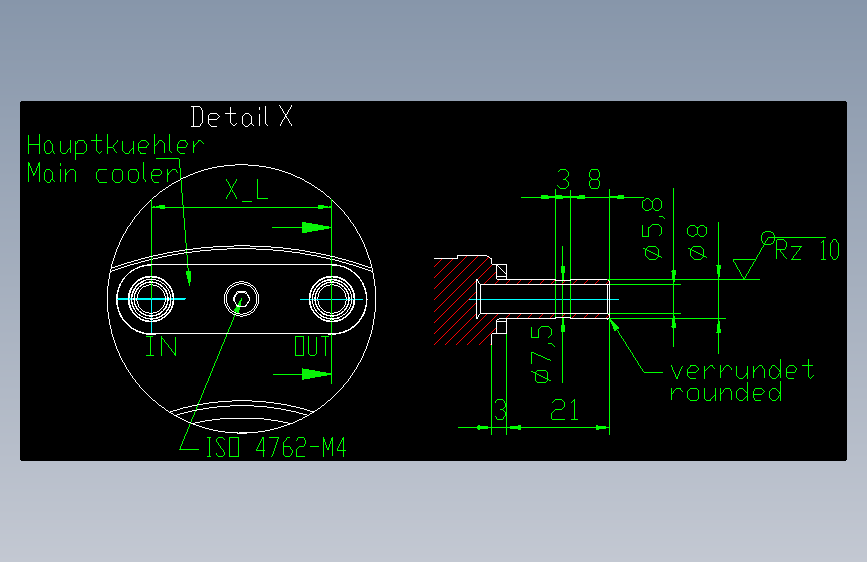Click the 'ø5,8' diameter dimension

click(x=652, y=228)
